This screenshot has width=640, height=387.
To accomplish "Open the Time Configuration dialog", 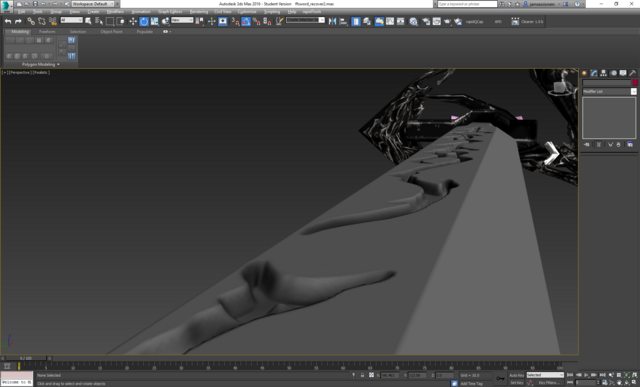I will tap(604, 383).
